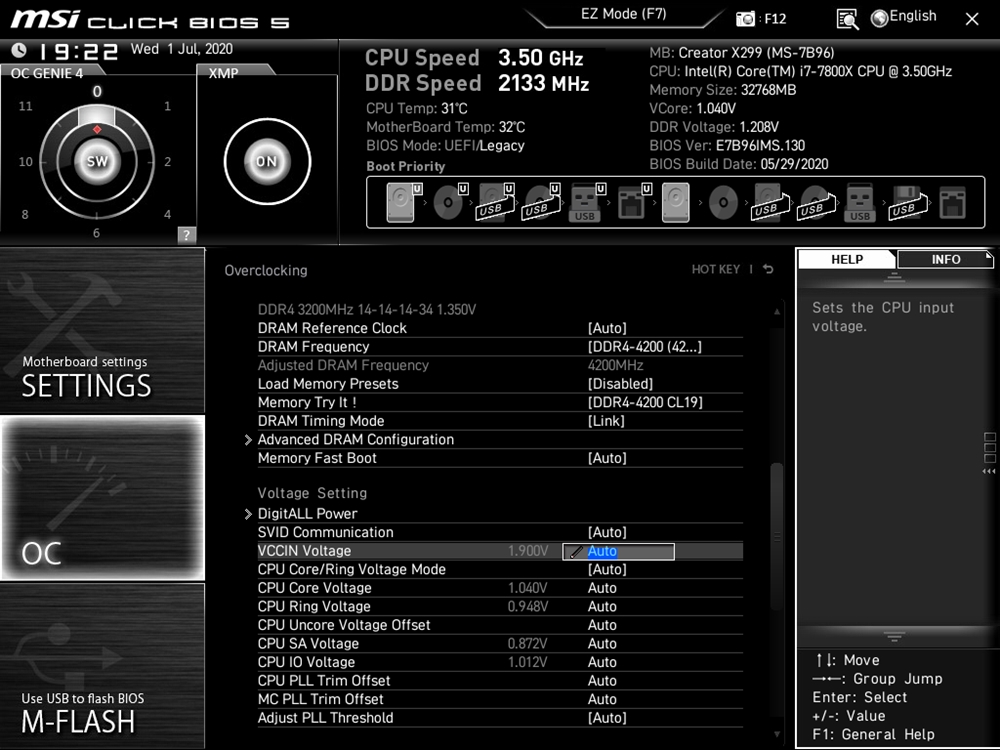Open CPU Core/Ring Voltage Mode option
The image size is (1000, 750).
[x=607, y=569]
